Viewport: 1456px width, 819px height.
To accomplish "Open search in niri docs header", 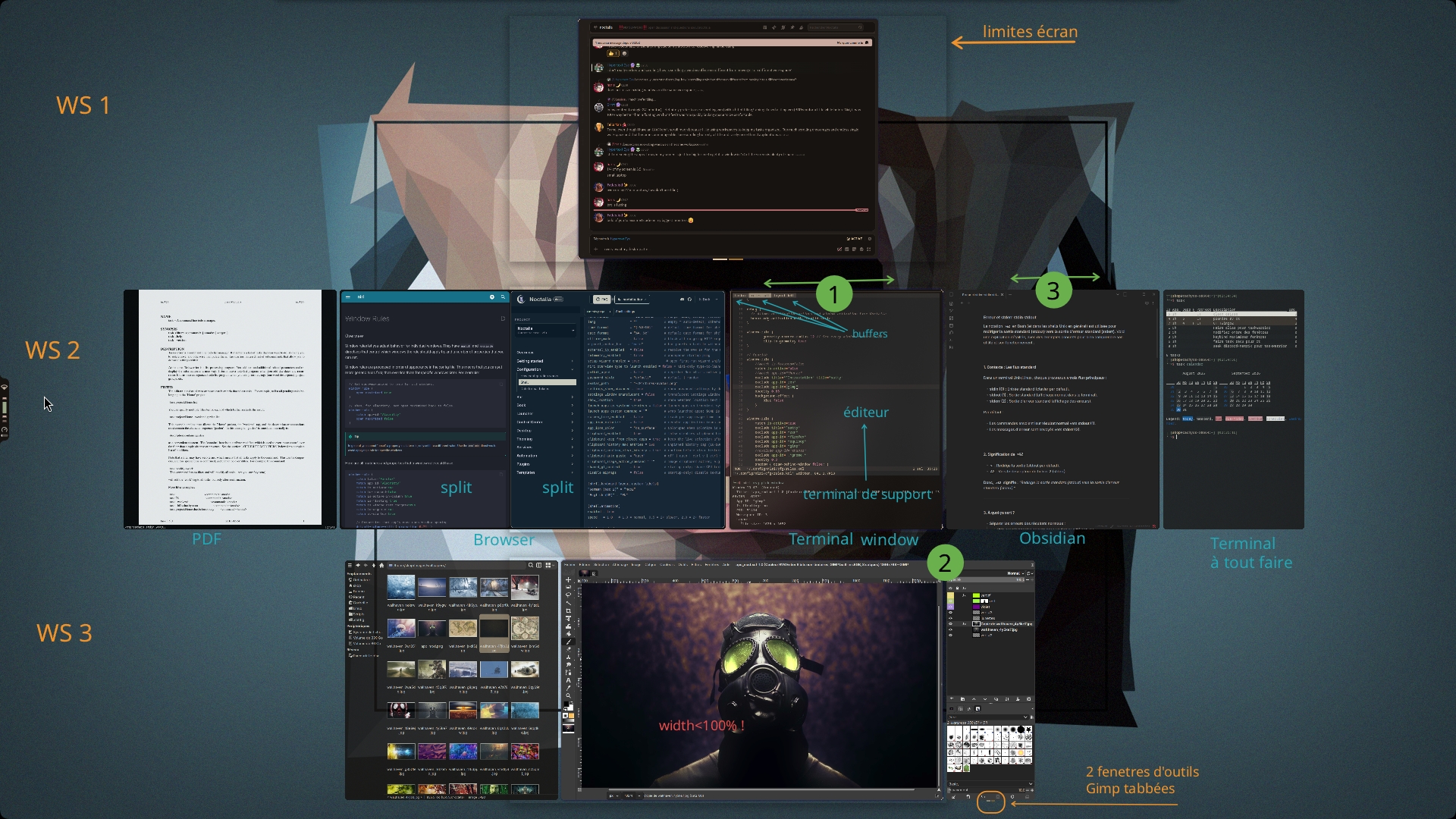I will click(503, 297).
